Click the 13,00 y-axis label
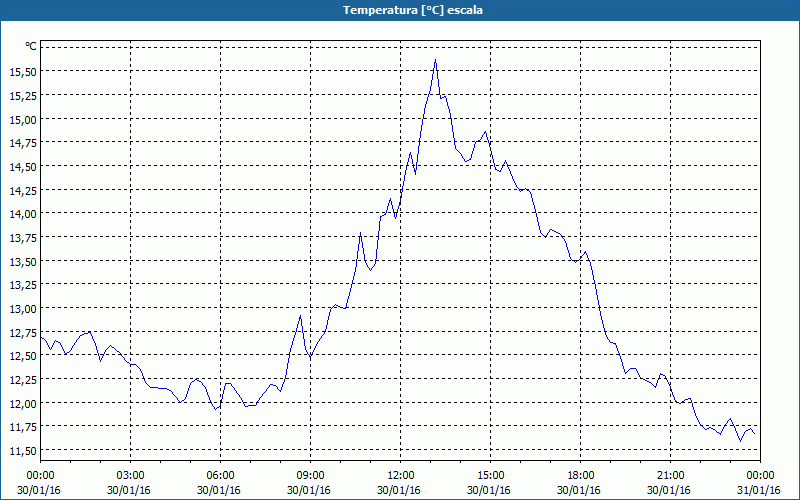800x500 pixels. (23, 309)
